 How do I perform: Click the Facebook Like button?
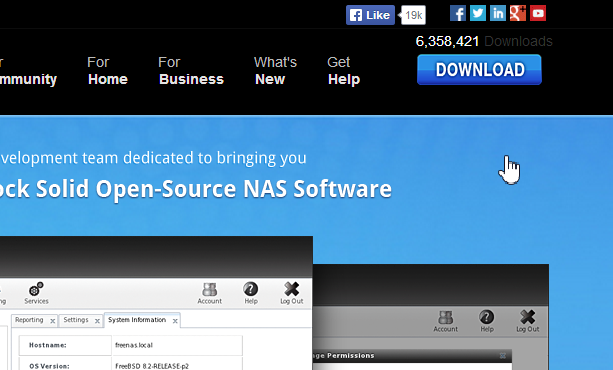pos(370,15)
